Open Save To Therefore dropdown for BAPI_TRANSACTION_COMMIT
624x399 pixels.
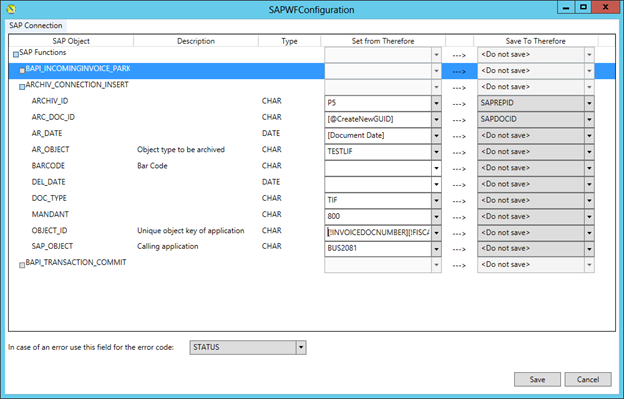(x=589, y=265)
